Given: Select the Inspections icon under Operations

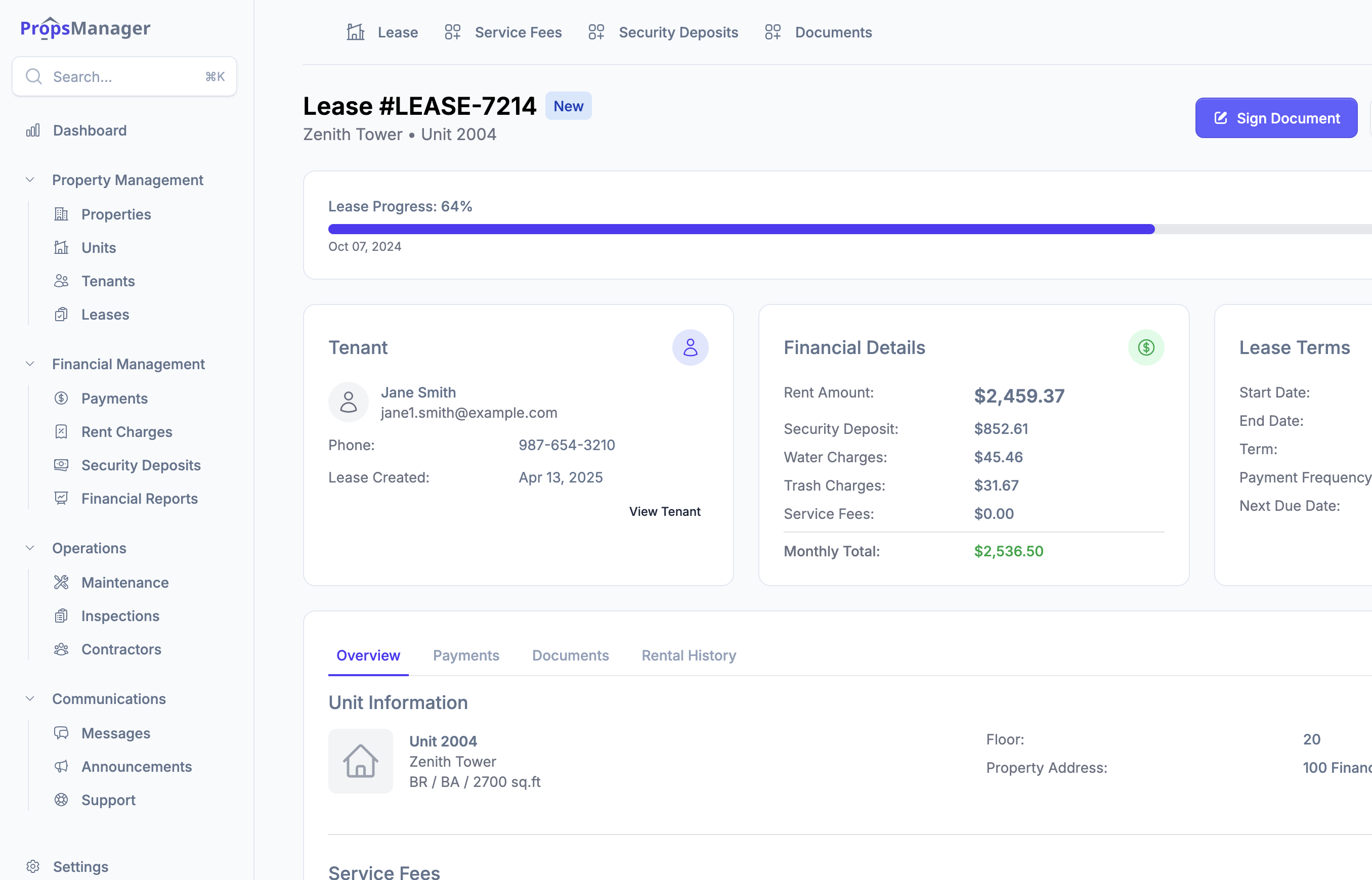Looking at the screenshot, I should click(61, 615).
